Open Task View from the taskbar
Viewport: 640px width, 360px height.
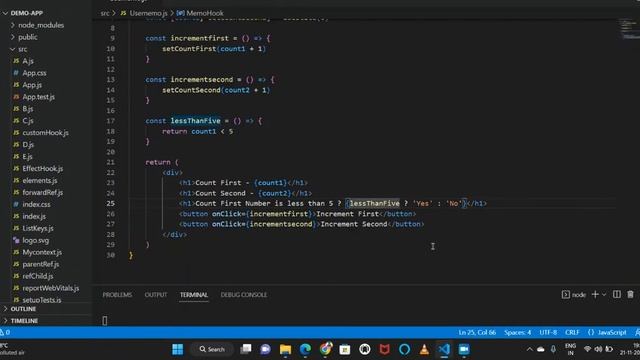tap(246, 349)
